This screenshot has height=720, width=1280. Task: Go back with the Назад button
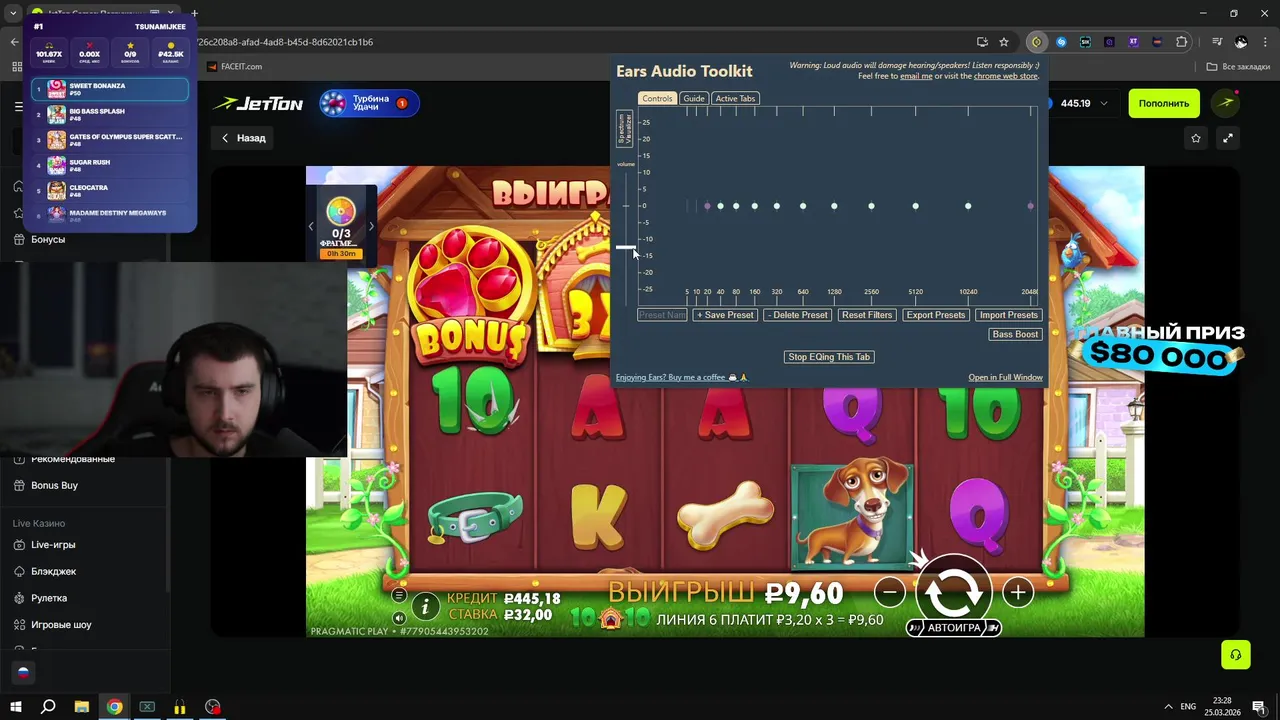tap(243, 138)
